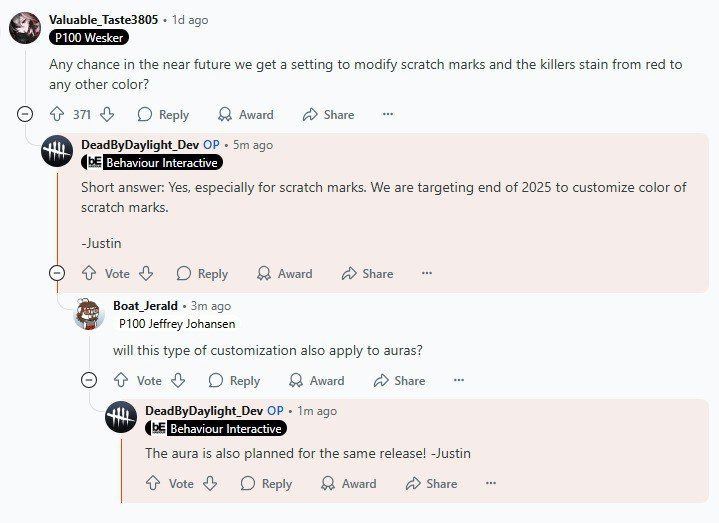
Task: Give Award to Valuable_Taste3805's comment
Action: [246, 114]
